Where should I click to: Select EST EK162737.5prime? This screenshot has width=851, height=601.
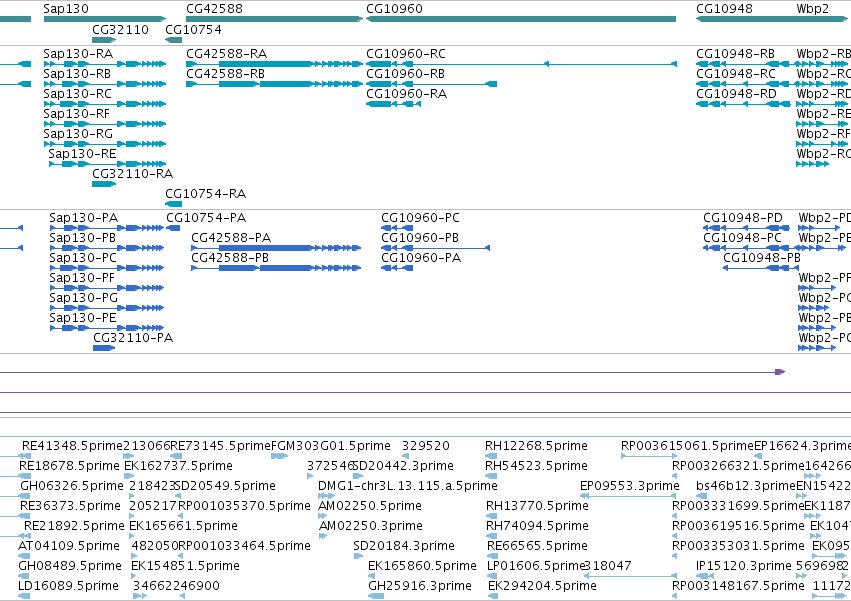pyautogui.click(x=179, y=466)
